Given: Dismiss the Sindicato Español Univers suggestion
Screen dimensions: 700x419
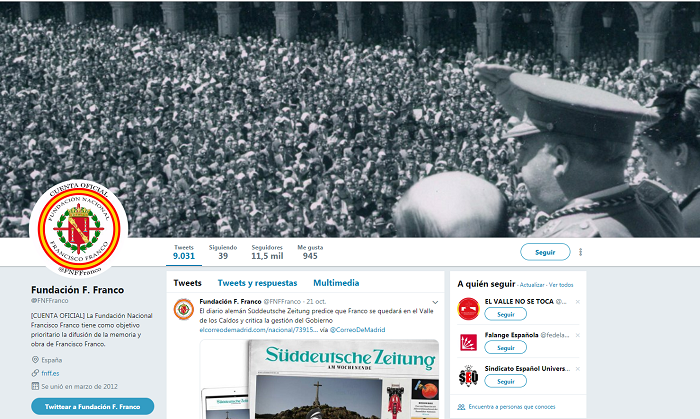Looking at the screenshot, I should point(578,369).
